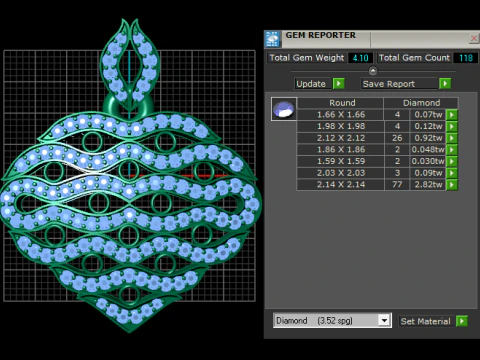The width and height of the screenshot is (480, 360).
Task: Click the Set Material button
Action: tap(426, 321)
